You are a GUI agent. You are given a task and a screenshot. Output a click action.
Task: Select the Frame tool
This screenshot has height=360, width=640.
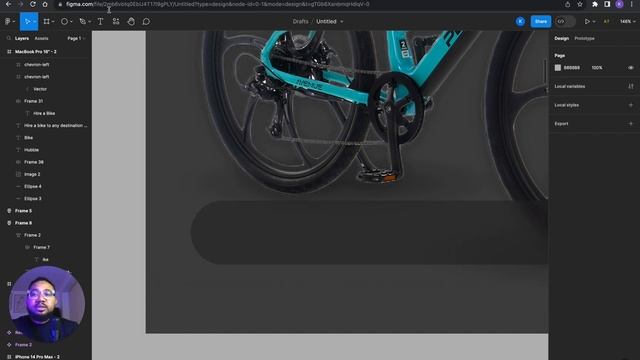click(x=47, y=22)
